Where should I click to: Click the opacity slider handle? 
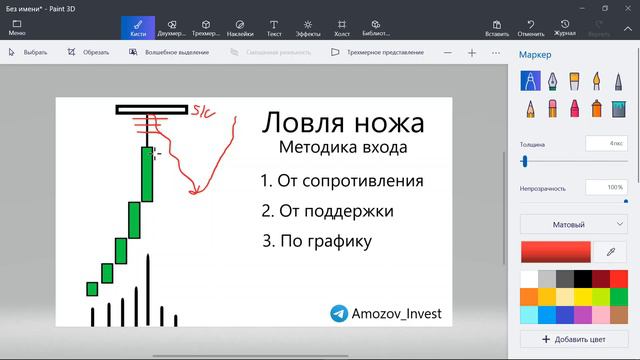point(626,201)
